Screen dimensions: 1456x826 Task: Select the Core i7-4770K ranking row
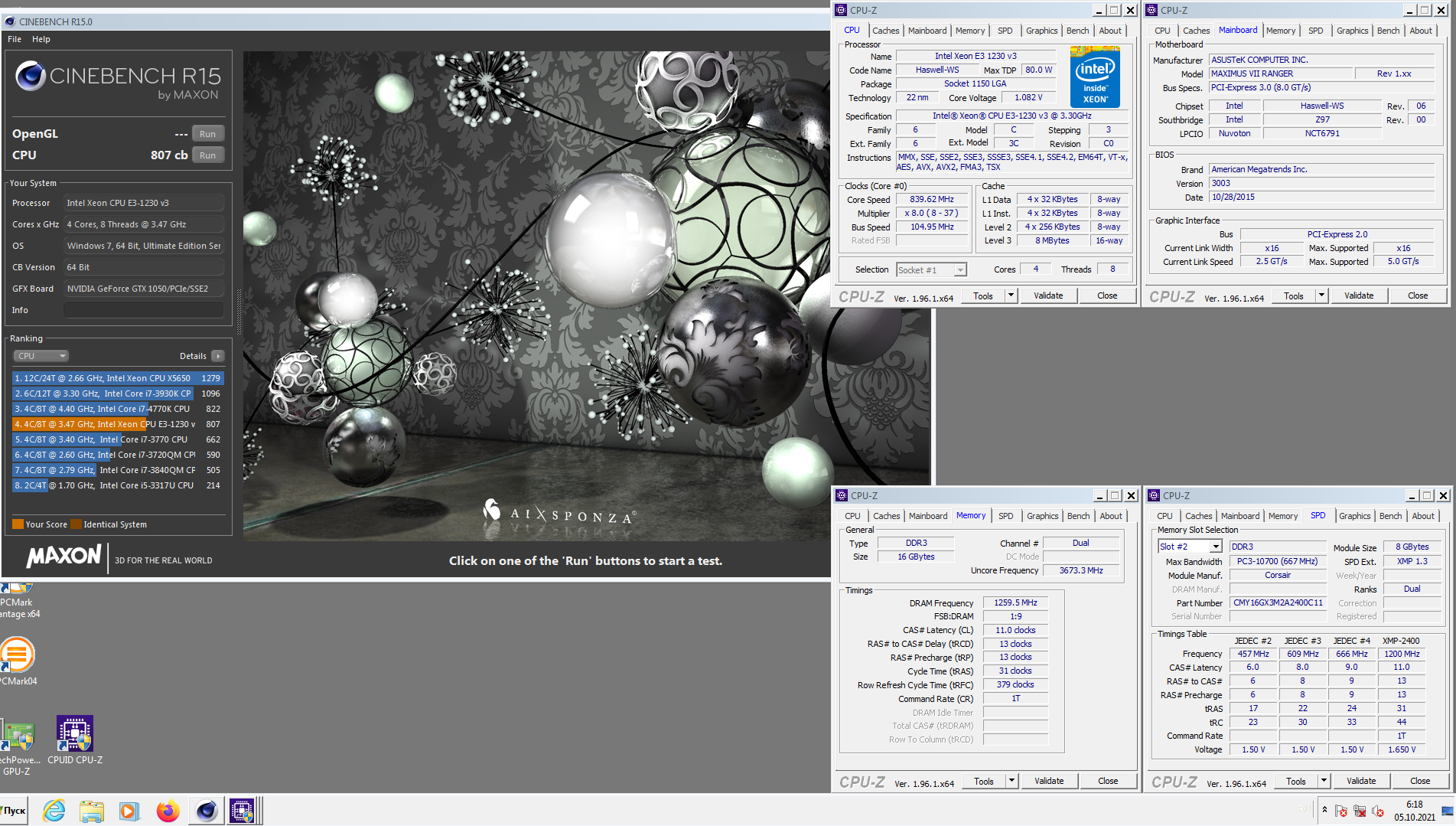click(x=118, y=409)
